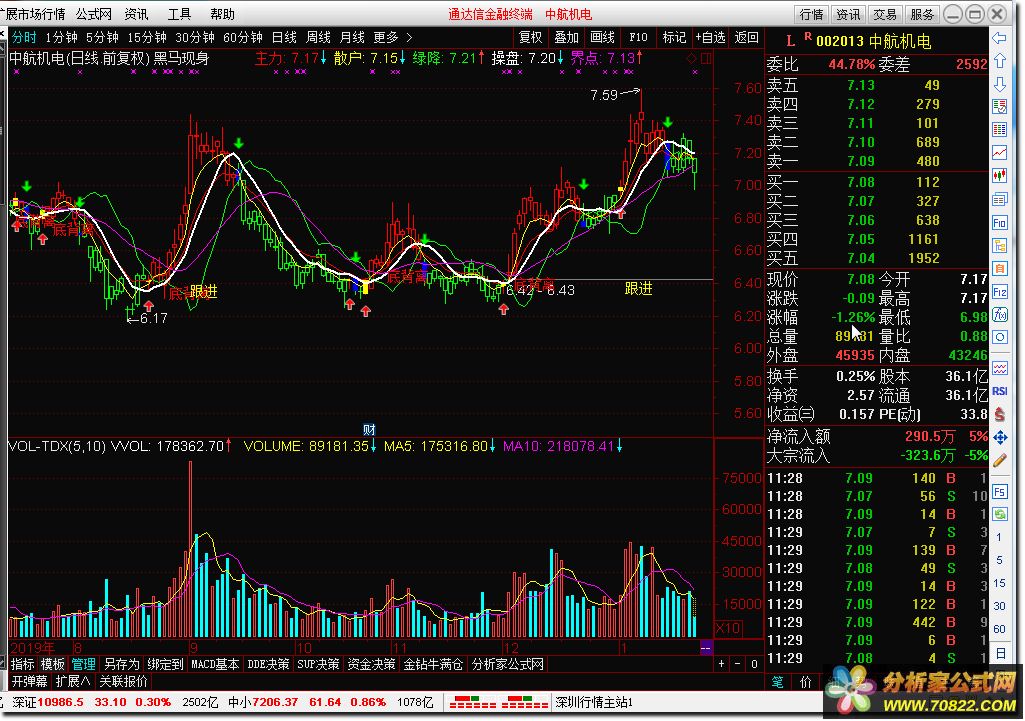Viewport: 1025px width, 721px height.
Task: Open the tree structure icon in sidebar
Action: click(x=1000, y=246)
